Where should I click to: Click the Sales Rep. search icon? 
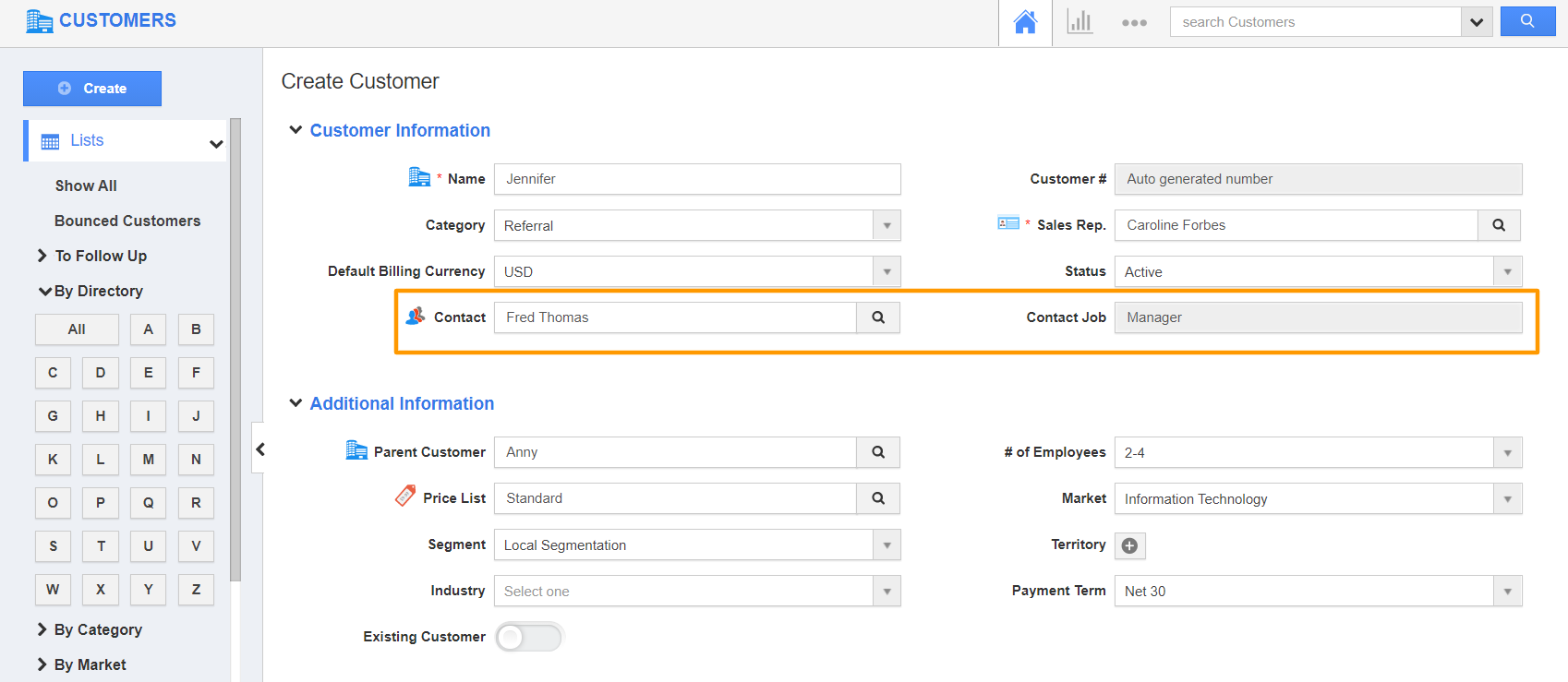(1499, 225)
